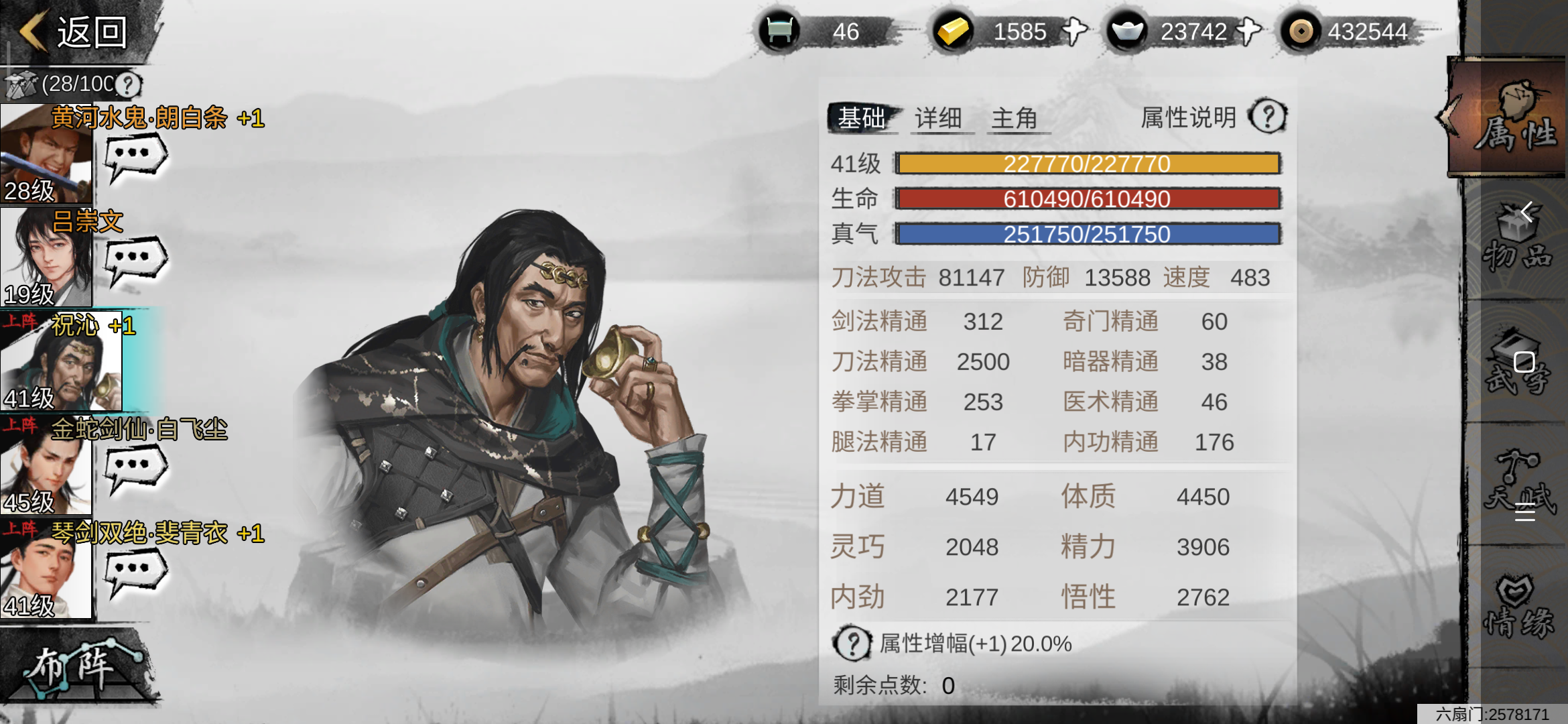Select the 属性 attributes side tab

point(1508,117)
